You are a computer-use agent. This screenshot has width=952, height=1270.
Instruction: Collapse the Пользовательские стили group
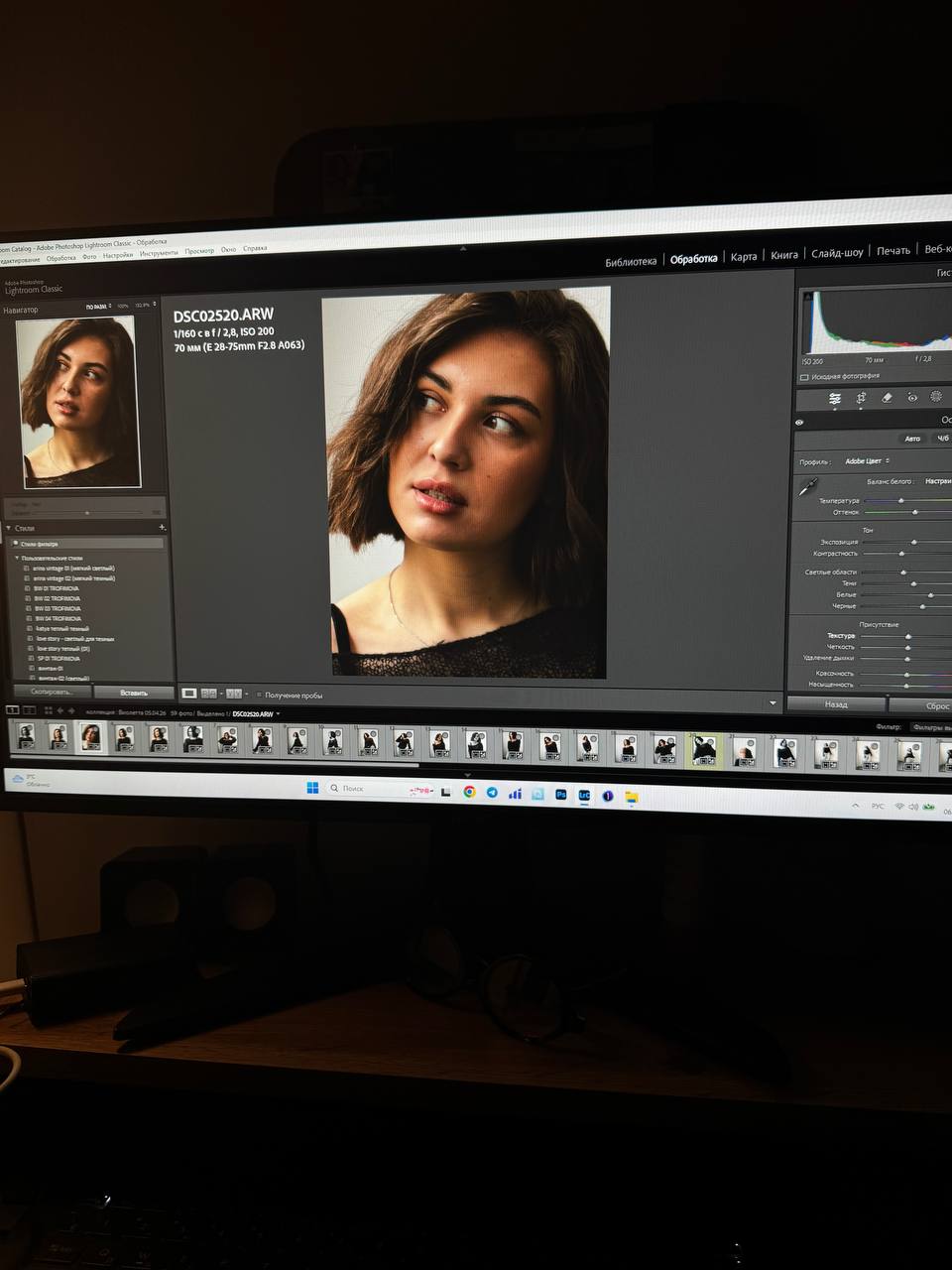click(x=15, y=559)
